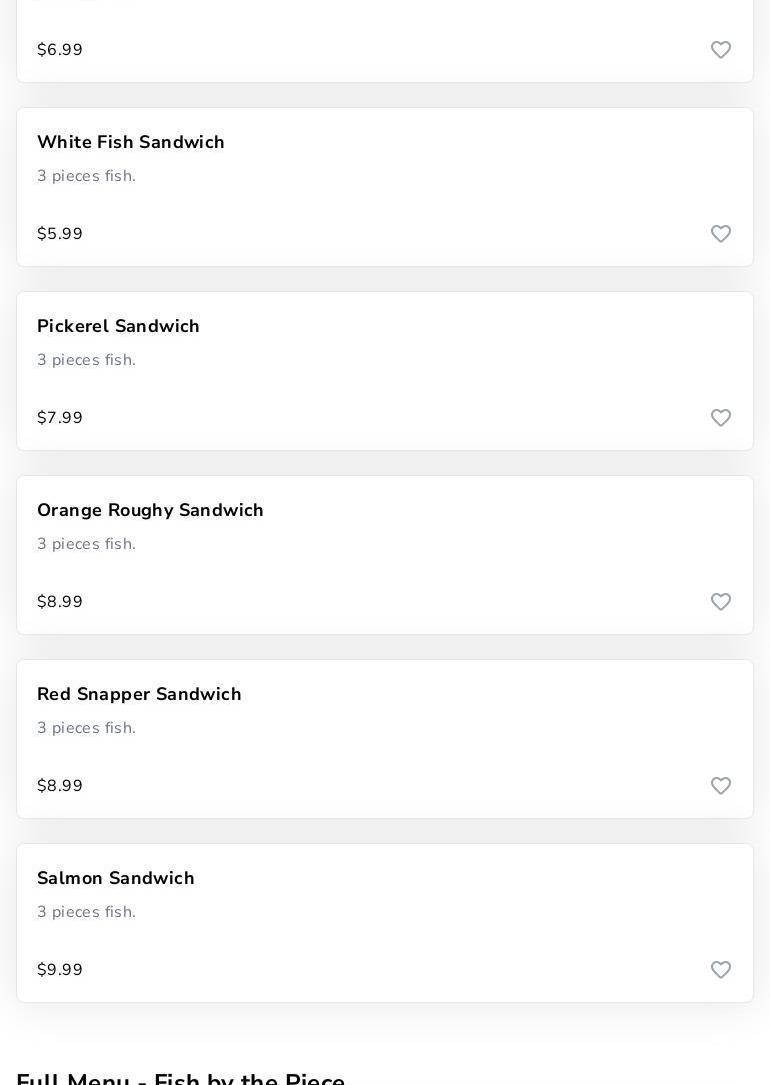Click the Orange Roughy $8.99 price
Viewport: 770px width, 1085px height.
[60, 602]
